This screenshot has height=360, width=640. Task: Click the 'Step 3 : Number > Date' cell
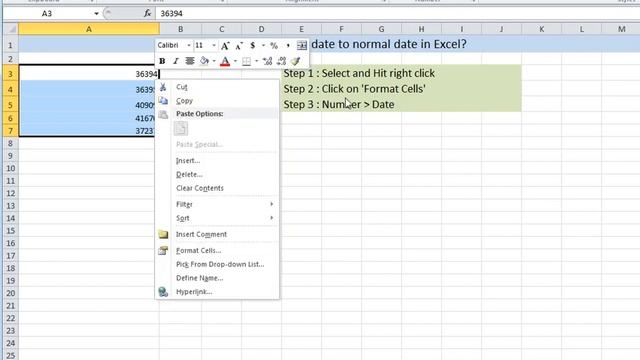coord(339,104)
